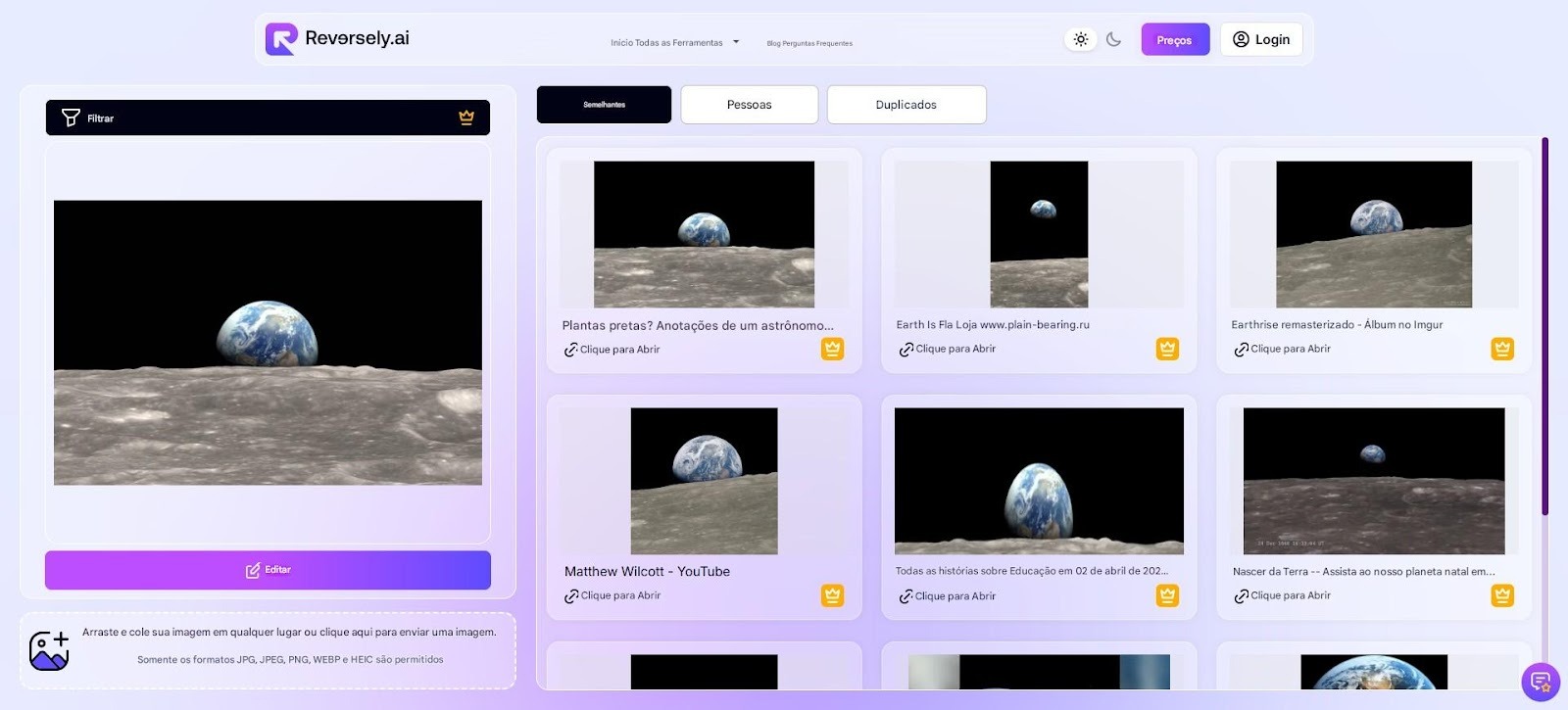
Task: Click crown icon on Earth Is Fla card
Action: click(x=1167, y=349)
